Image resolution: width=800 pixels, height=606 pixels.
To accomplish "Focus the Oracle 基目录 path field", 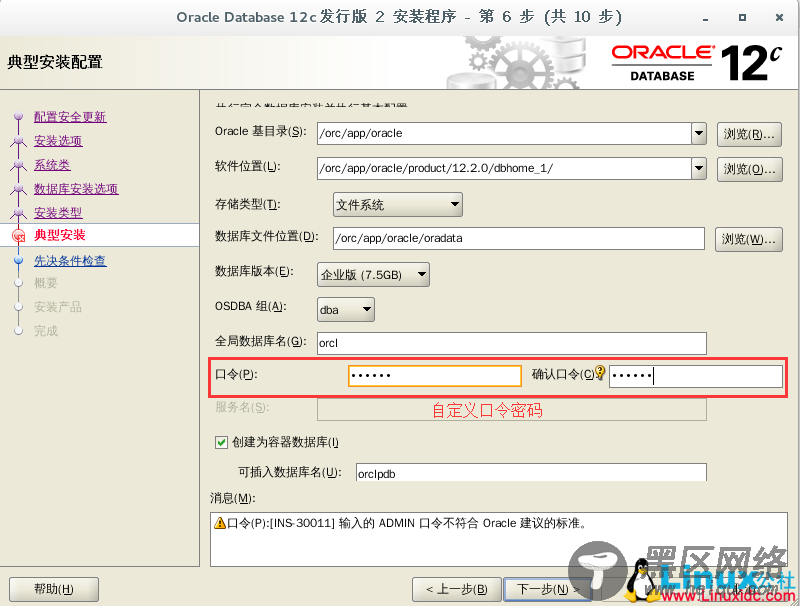I will click(x=504, y=134).
